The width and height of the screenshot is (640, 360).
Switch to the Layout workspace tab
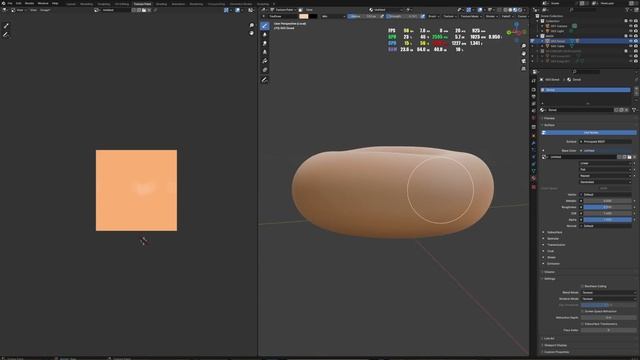coord(71,4)
